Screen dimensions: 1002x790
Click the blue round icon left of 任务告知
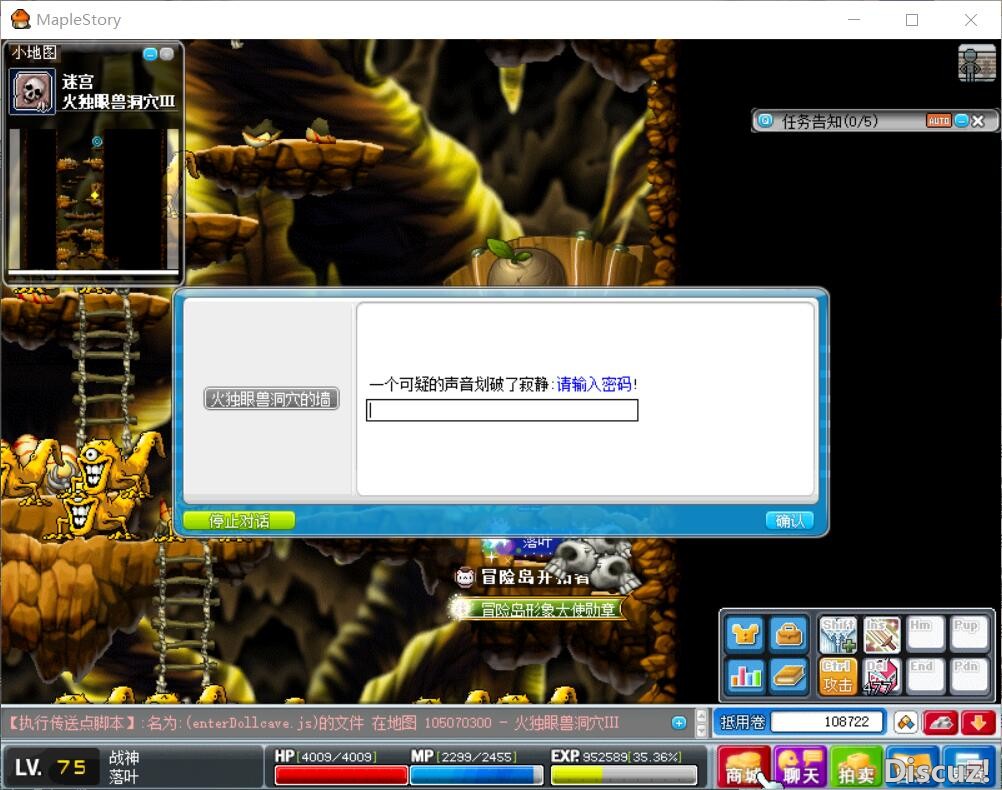(765, 120)
